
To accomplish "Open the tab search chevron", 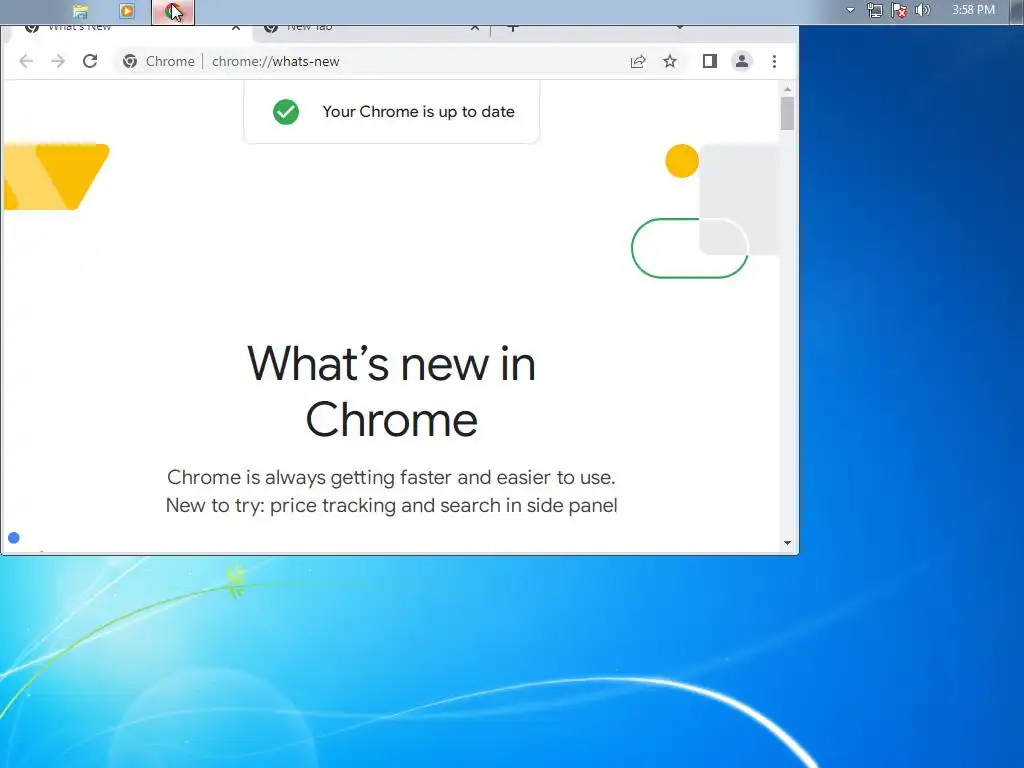I will (x=680, y=27).
